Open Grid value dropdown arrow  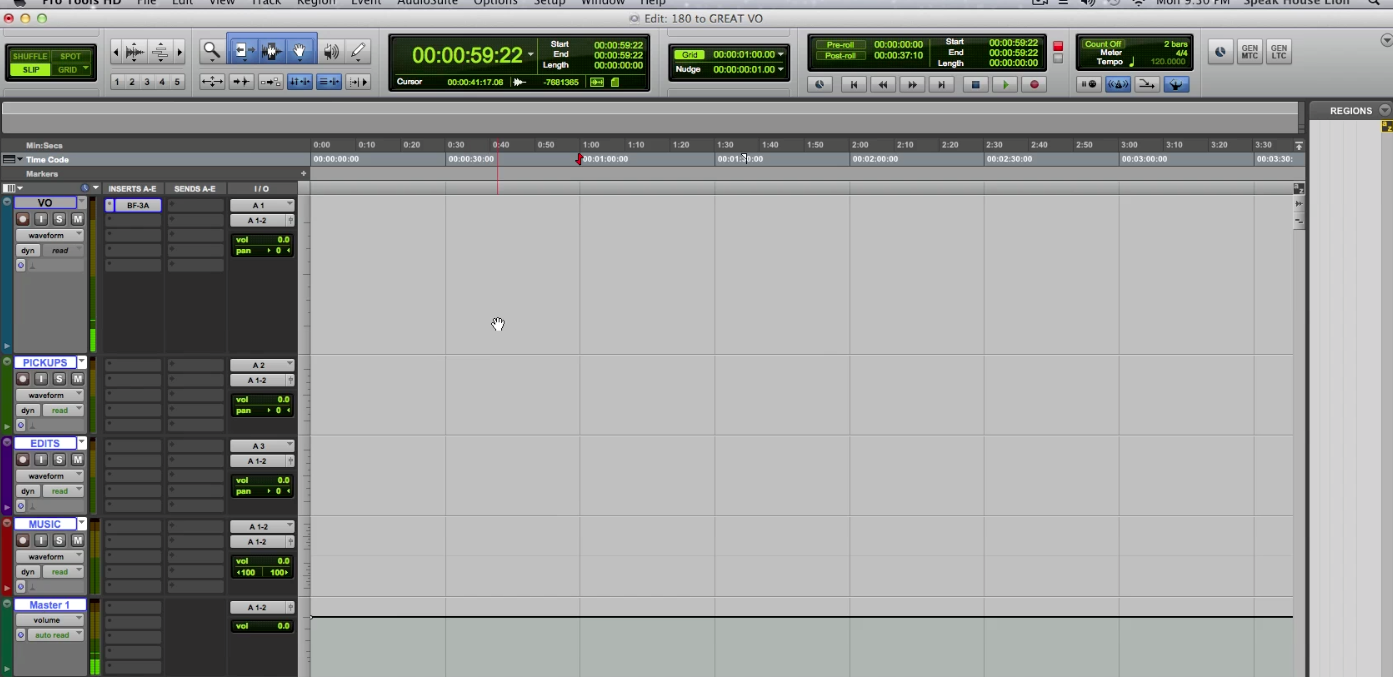[780, 54]
